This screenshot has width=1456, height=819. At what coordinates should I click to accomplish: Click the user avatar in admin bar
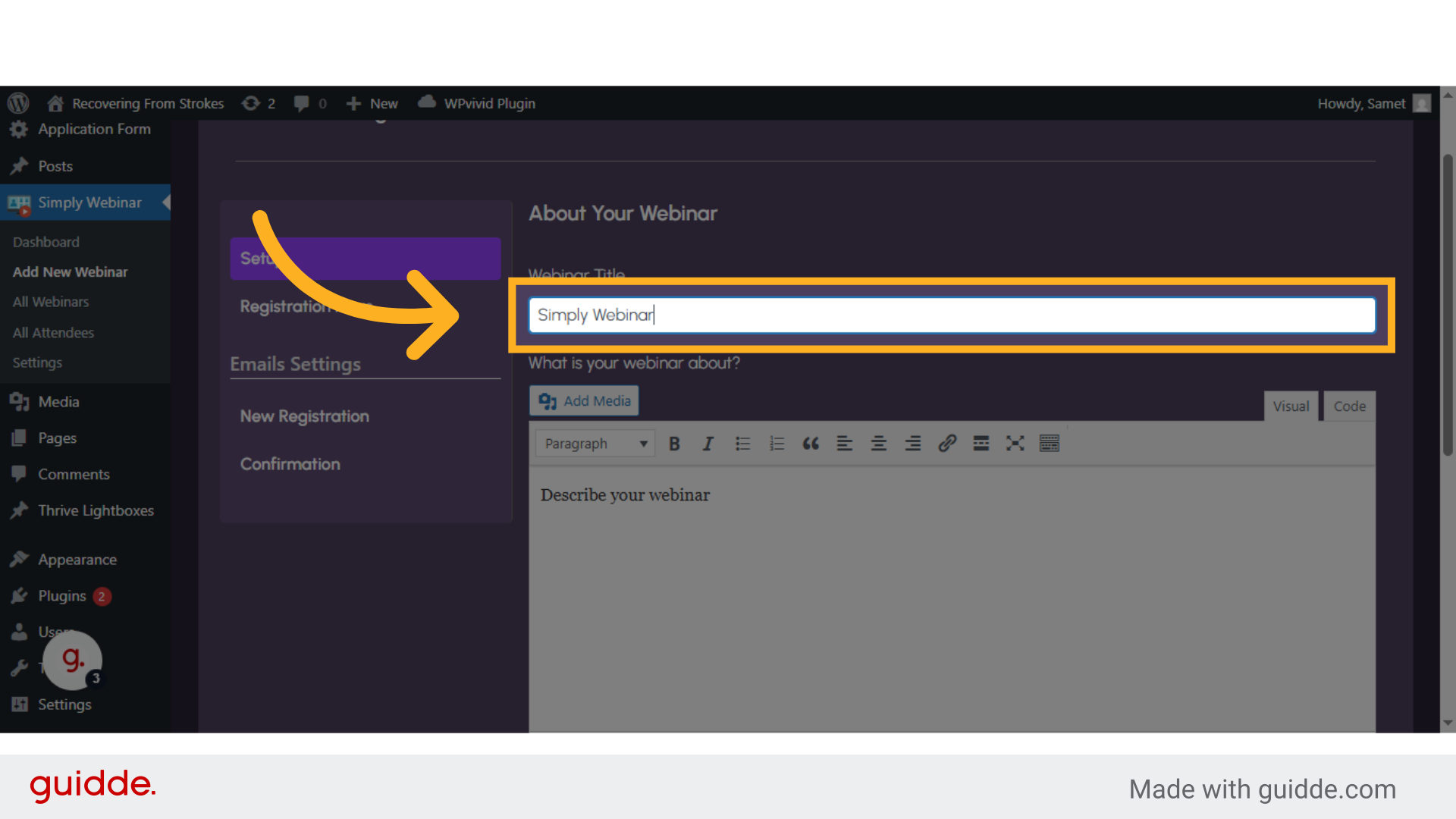[1422, 103]
